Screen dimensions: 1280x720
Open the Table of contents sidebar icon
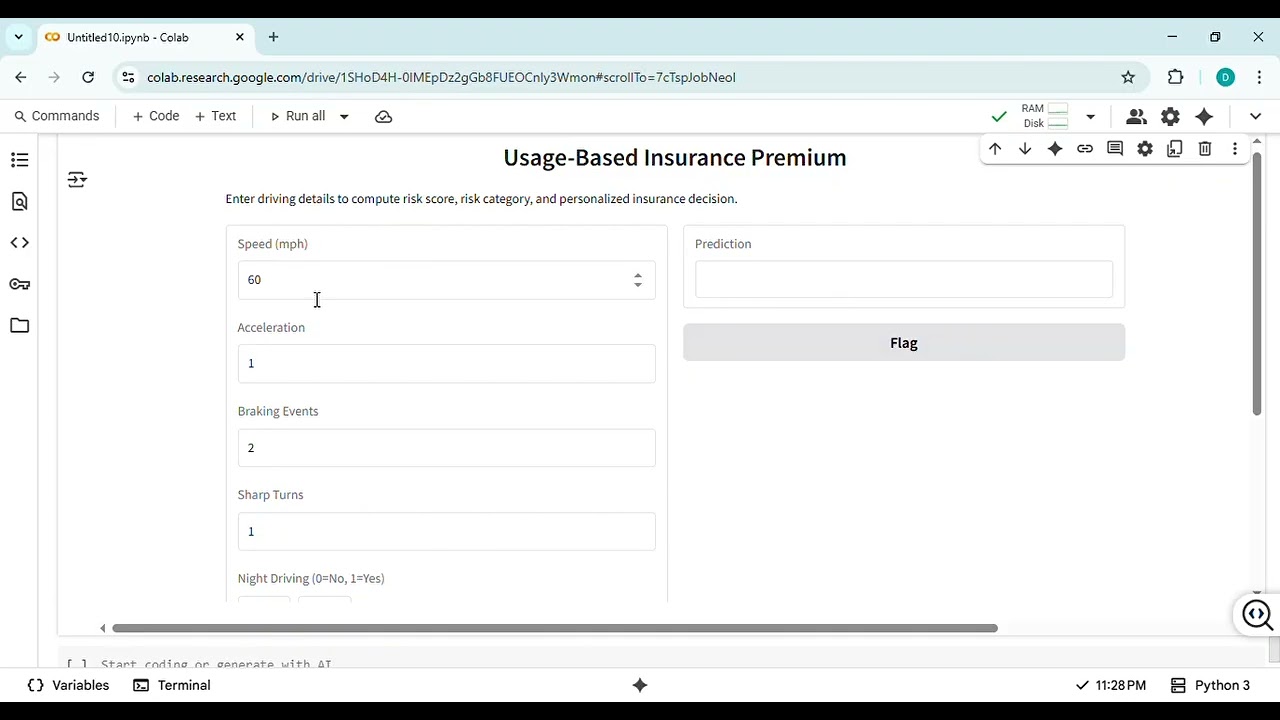pyautogui.click(x=19, y=160)
